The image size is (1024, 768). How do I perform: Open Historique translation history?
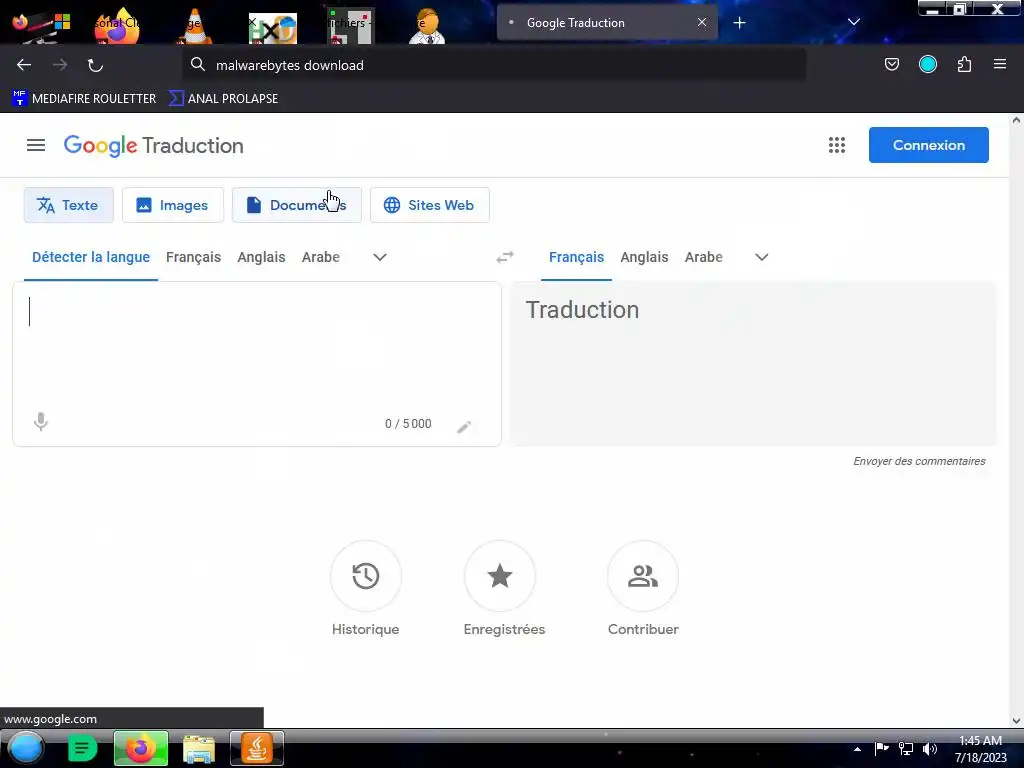coord(366,576)
